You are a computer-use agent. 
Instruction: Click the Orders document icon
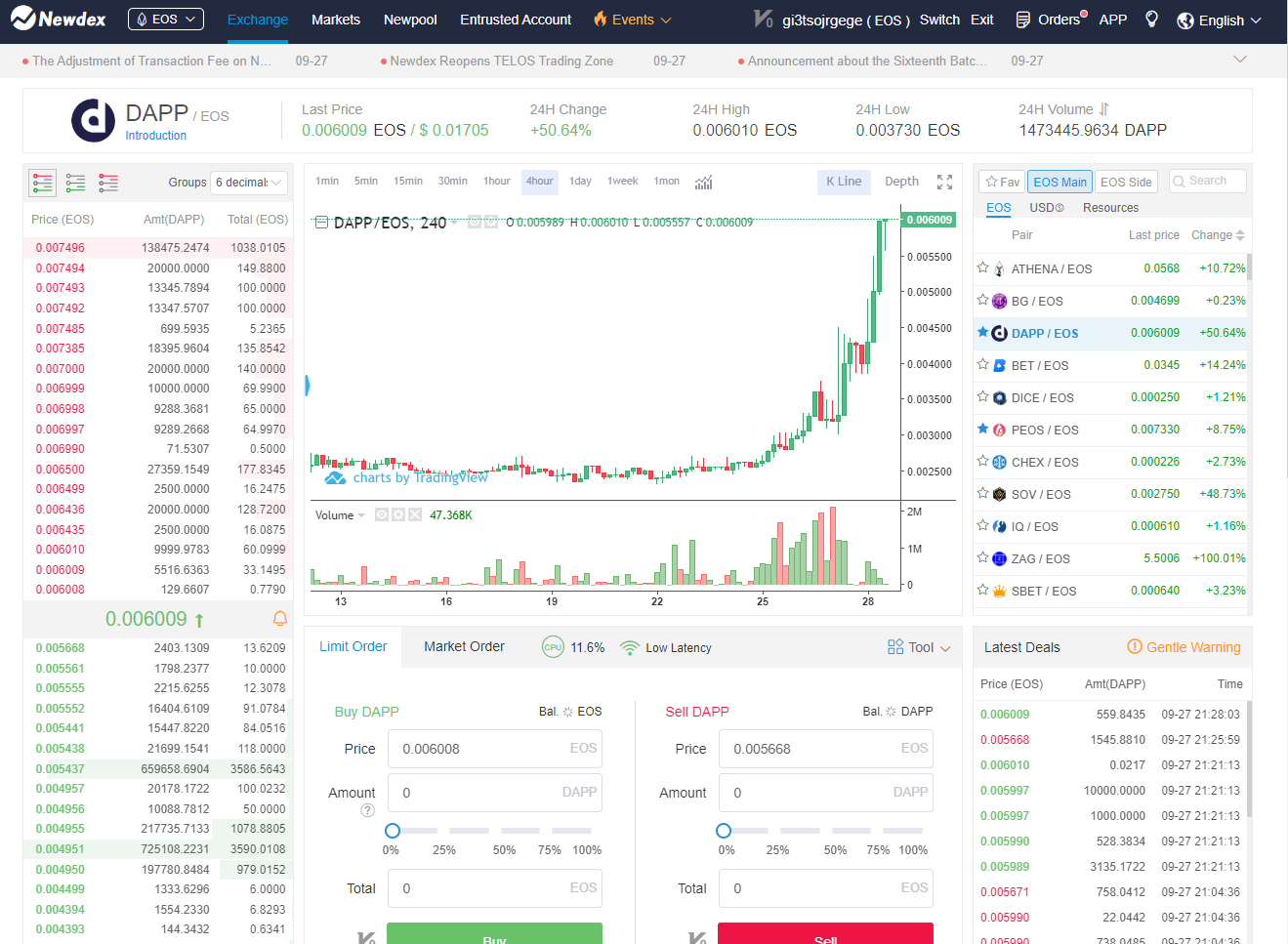1023,20
